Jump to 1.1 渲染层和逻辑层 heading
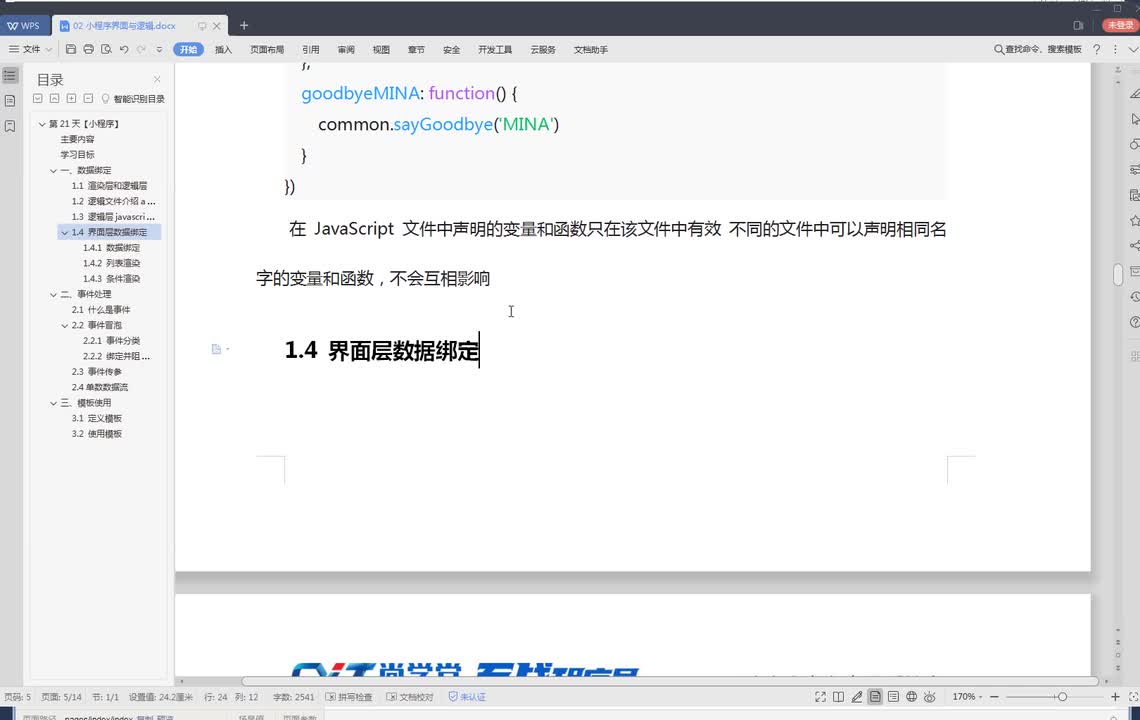 [109, 185]
